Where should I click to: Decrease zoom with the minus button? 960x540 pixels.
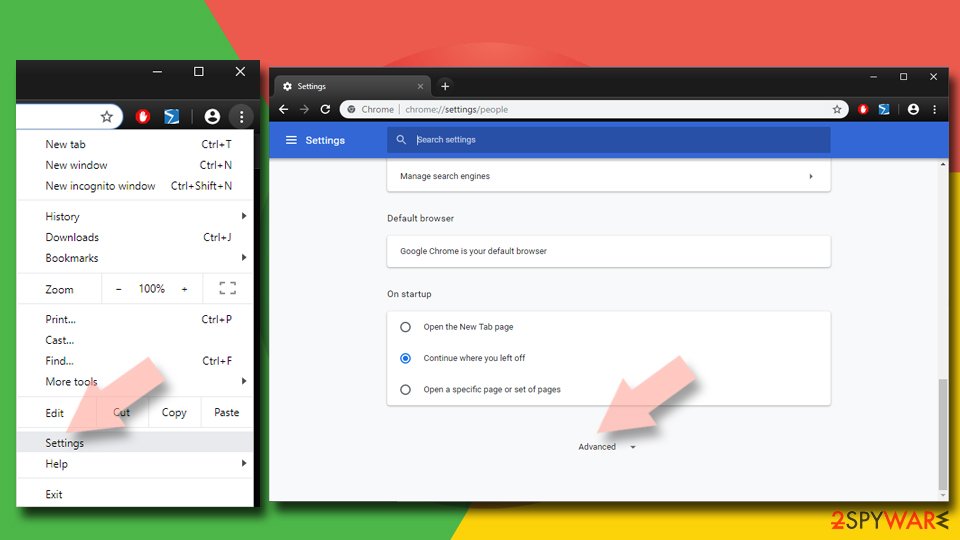pos(119,289)
